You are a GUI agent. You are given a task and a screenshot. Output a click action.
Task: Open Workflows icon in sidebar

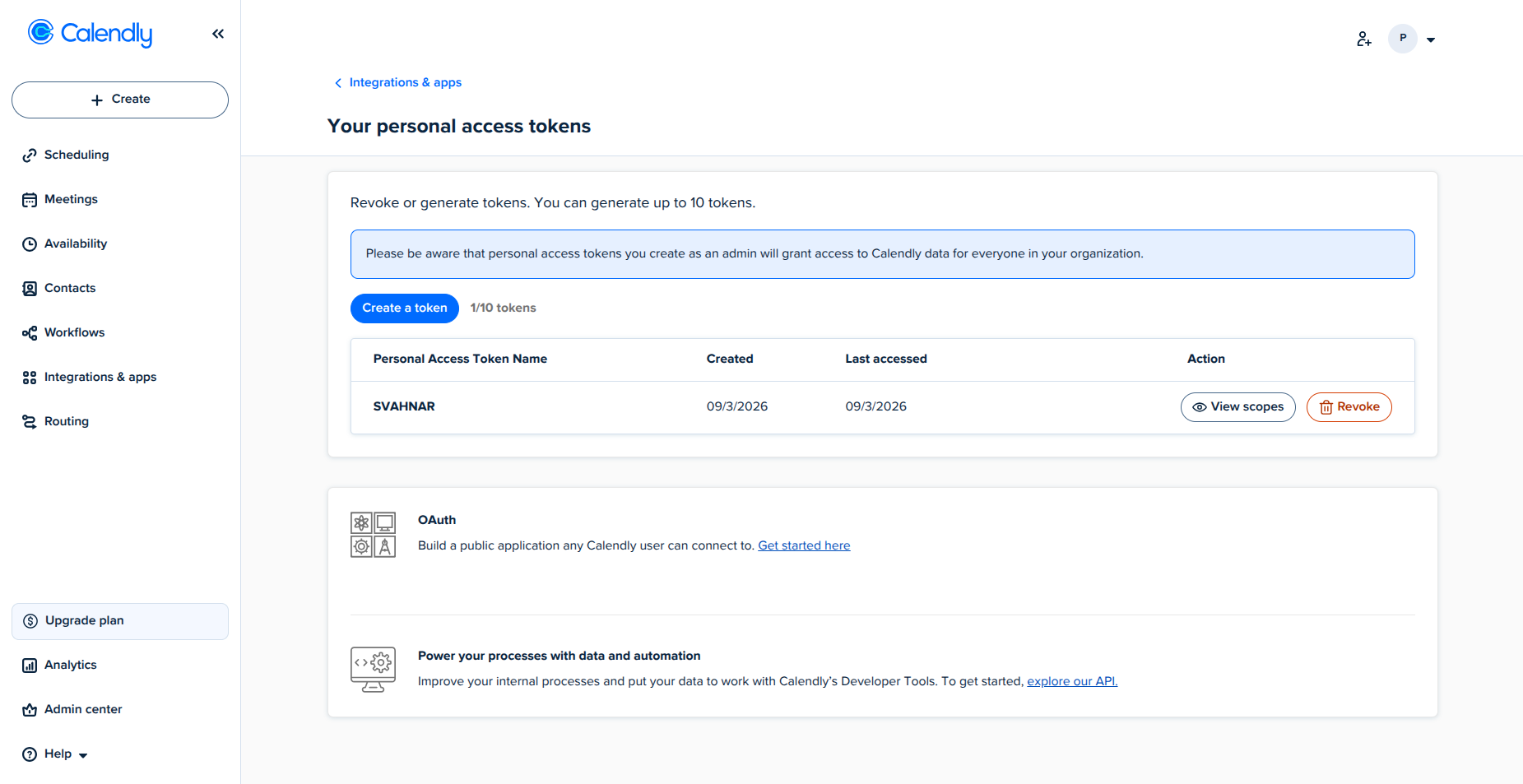(x=30, y=332)
